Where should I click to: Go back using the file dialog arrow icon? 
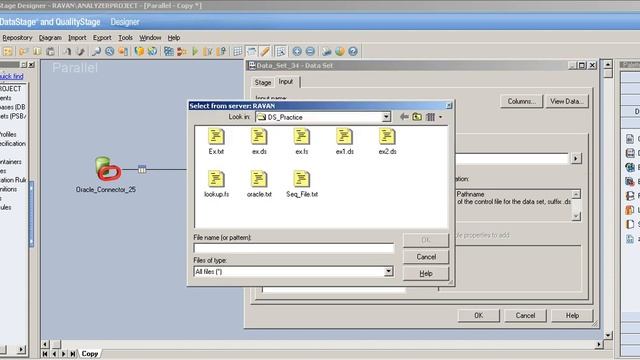pos(404,117)
